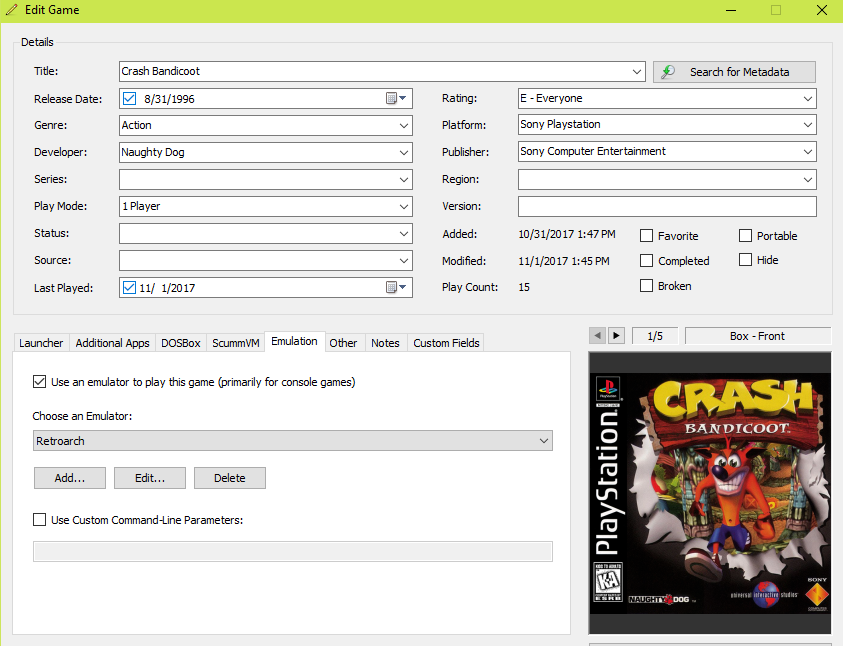This screenshot has width=843, height=646.
Task: Click the 1/5 image counter field
Action: point(655,336)
